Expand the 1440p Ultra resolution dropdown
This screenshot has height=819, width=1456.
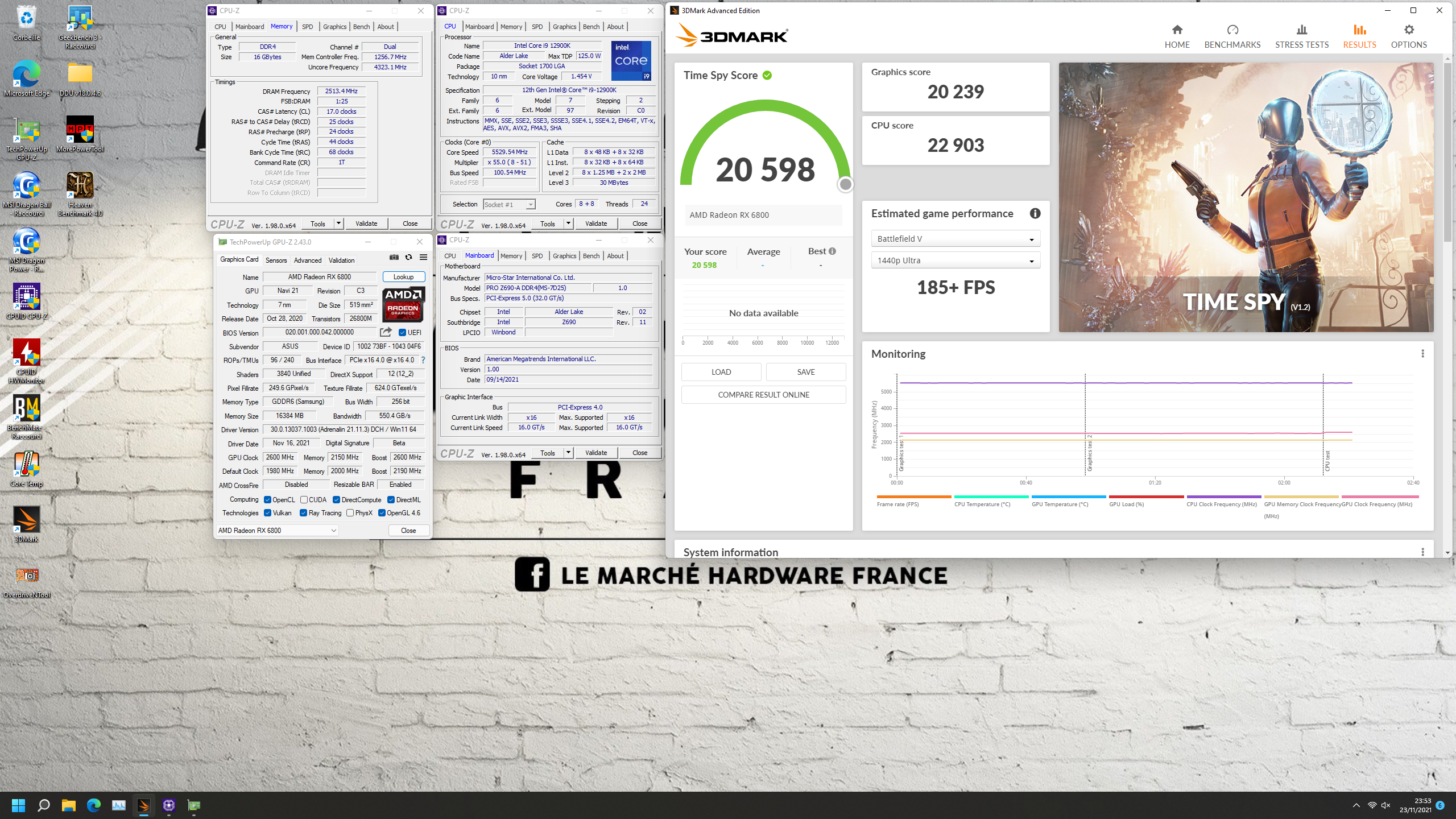coord(955,260)
